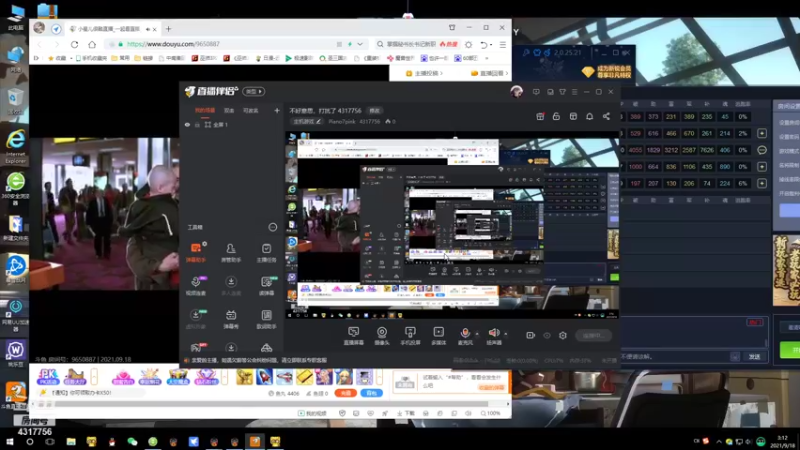Add 多媒体 media source
Screen dimensions: 800x450
tap(438, 336)
